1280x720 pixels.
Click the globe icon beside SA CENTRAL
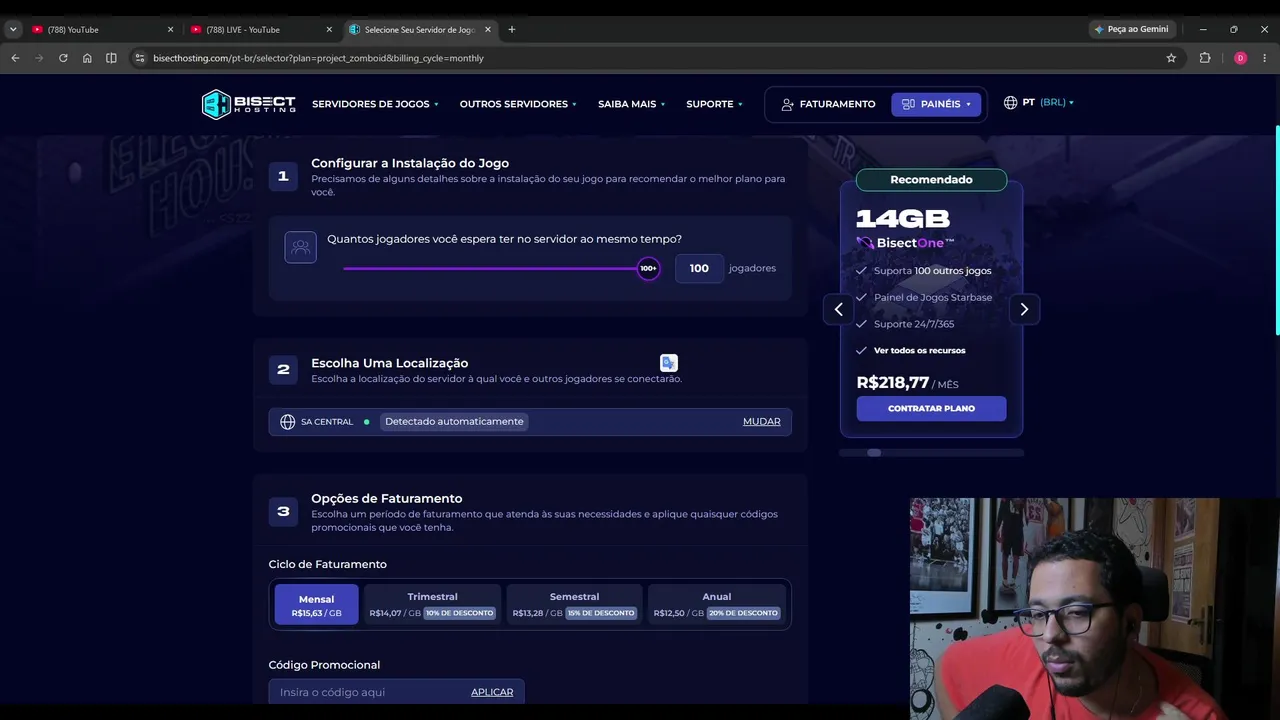[x=288, y=422]
